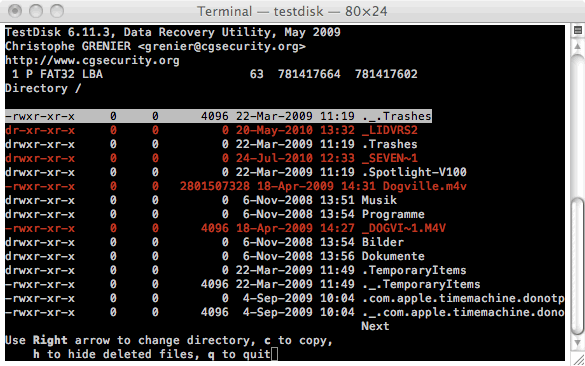The height and width of the screenshot is (366, 585).
Task: Close the Terminal window
Action: (15, 11)
